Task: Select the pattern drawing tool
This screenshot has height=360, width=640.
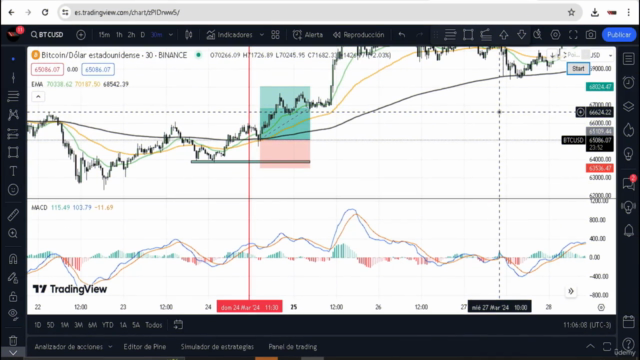Action: pos(13,115)
